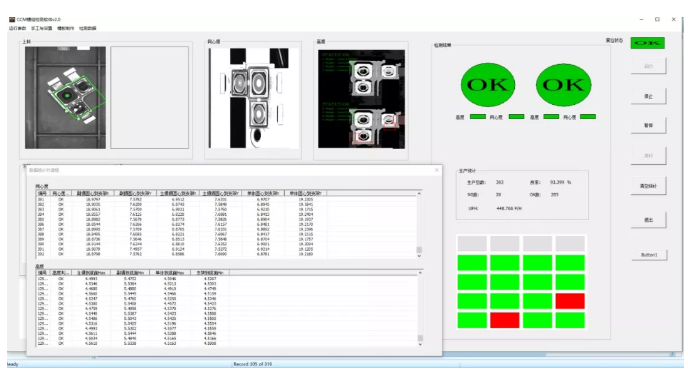Select the 上料 camera image with green outline
688x377 pixels.
(x=65, y=97)
